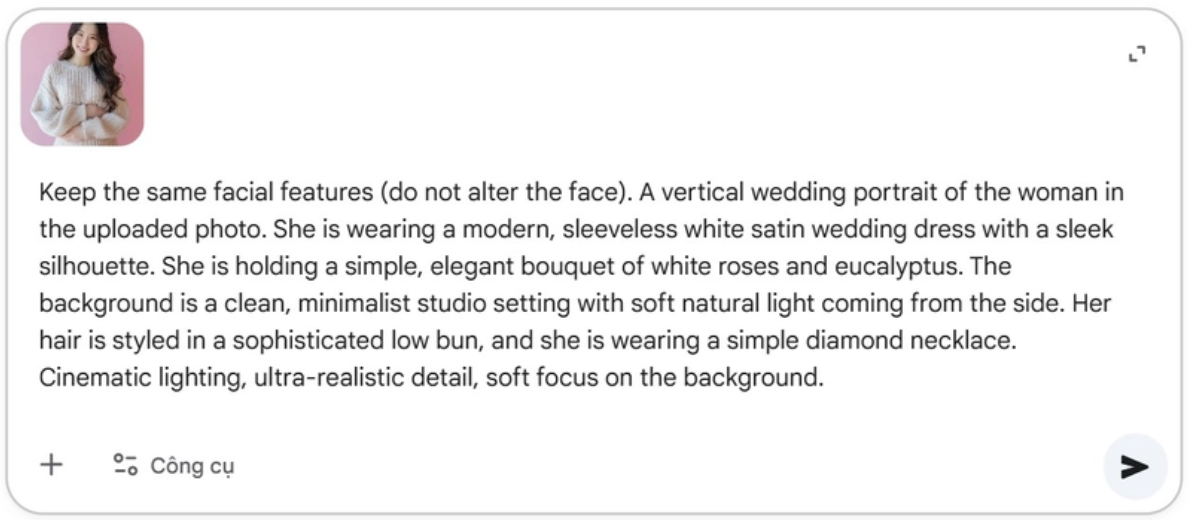Image resolution: width=1190 pixels, height=520 pixels.
Task: Open the uploaded woman photo thumbnail
Action: (x=82, y=85)
